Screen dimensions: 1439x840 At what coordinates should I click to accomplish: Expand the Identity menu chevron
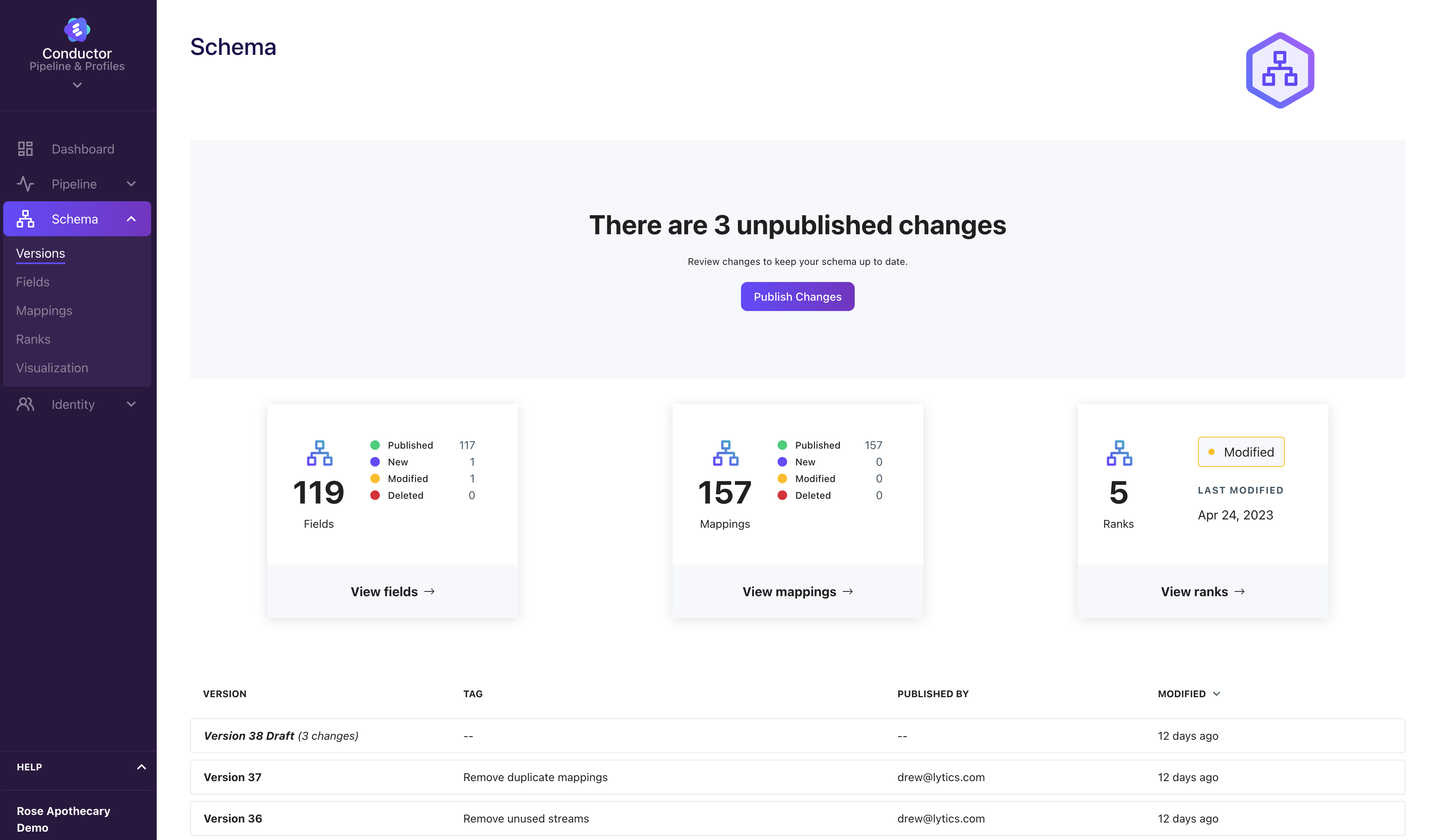click(x=131, y=404)
